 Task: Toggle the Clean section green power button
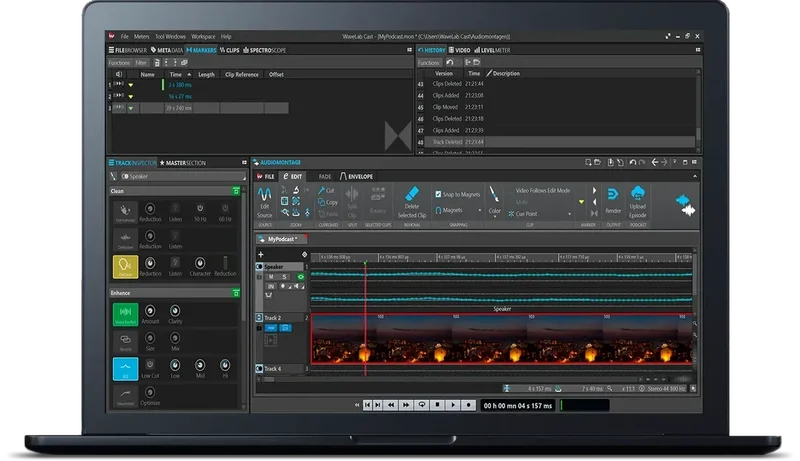click(236, 191)
